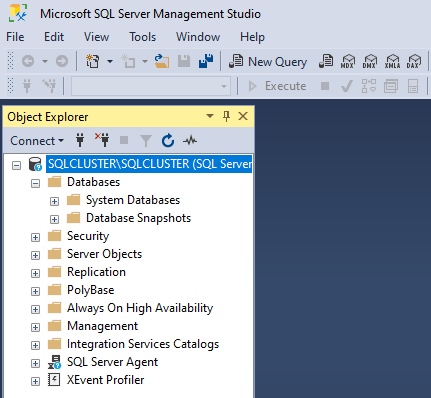431x398 pixels.
Task: Open the XMLA Query icon
Action: 392,62
